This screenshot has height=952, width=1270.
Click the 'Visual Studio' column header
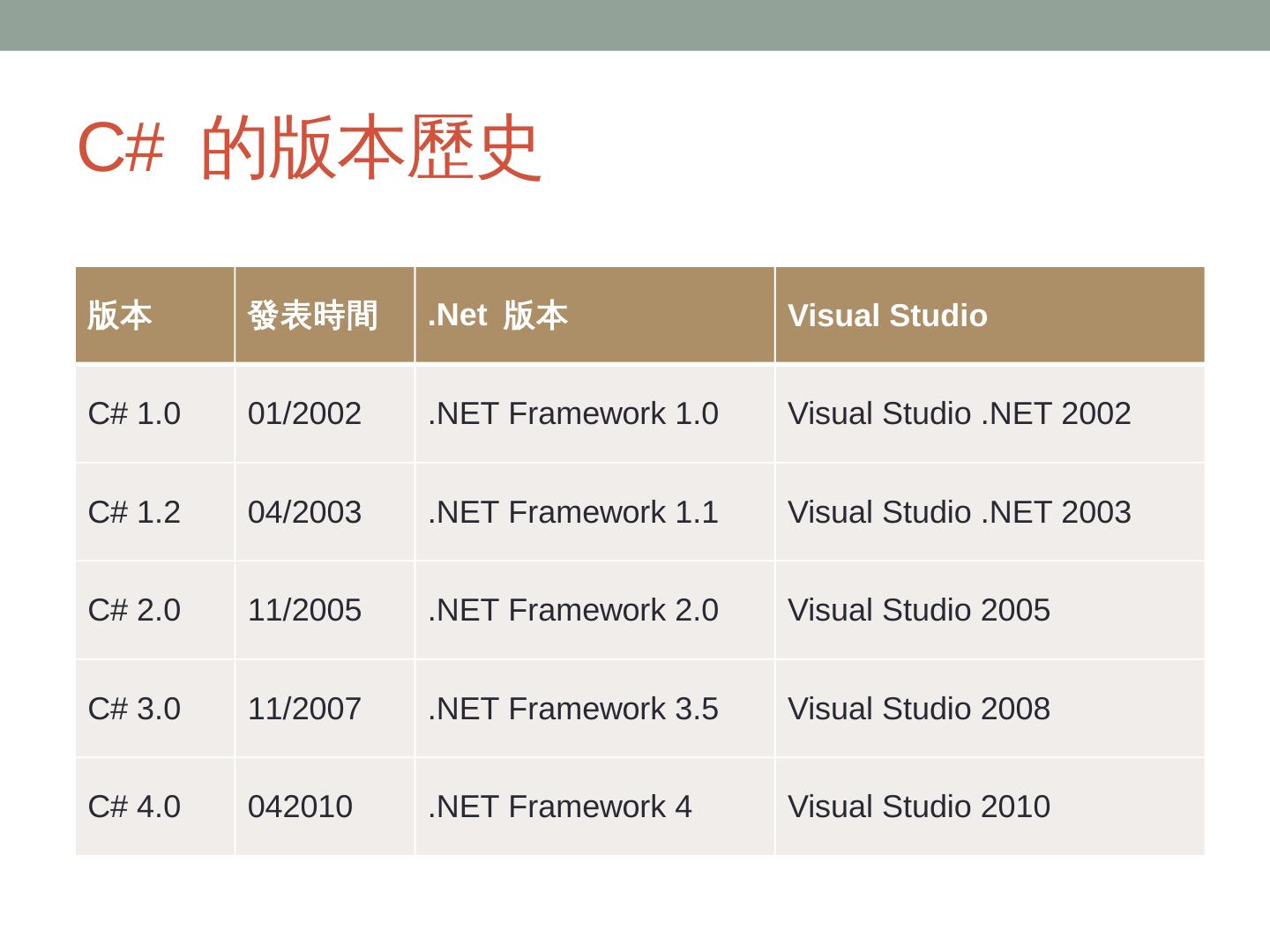tap(887, 316)
